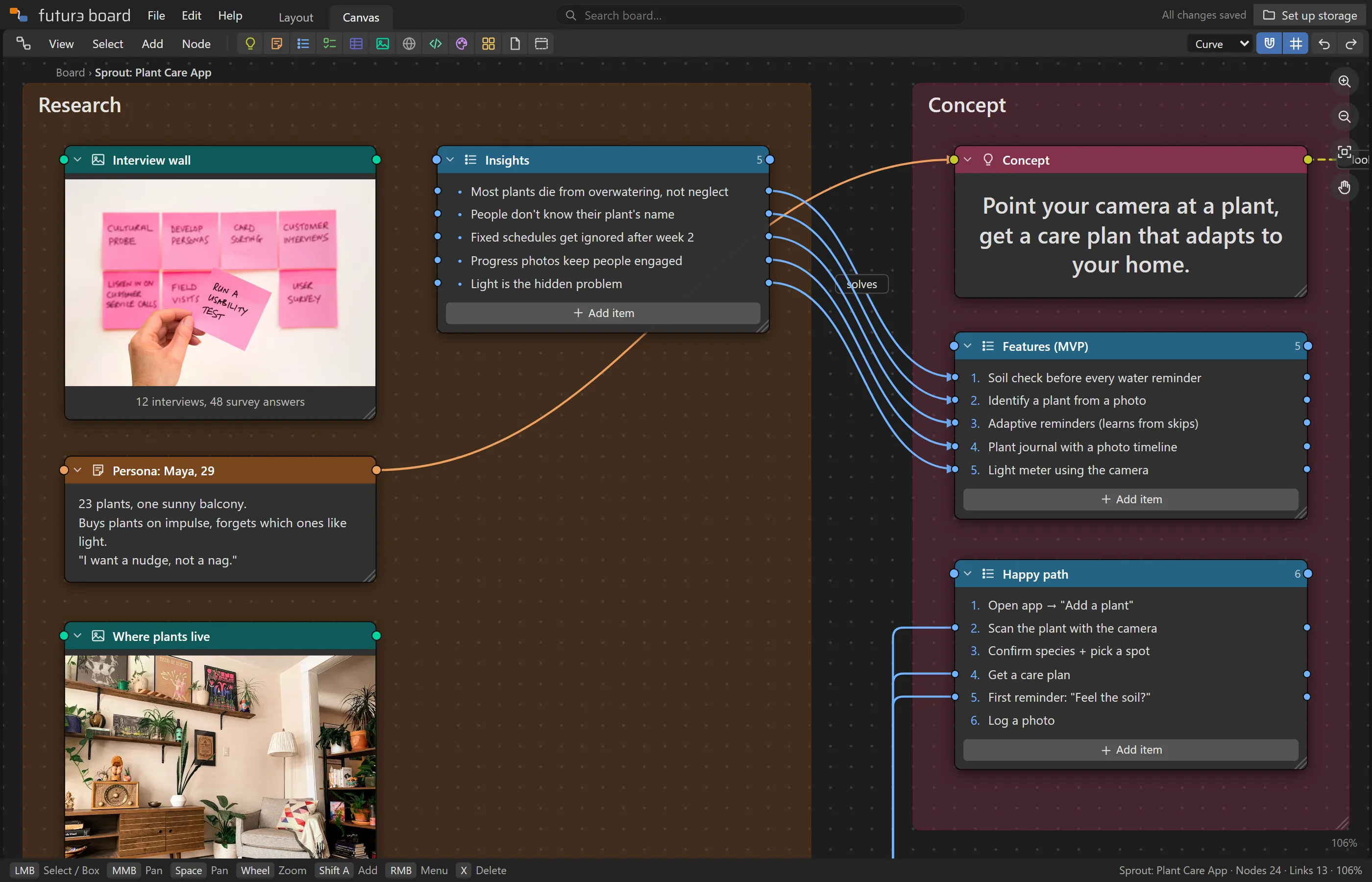
Task: Add an image node from the toolbar
Action: [383, 44]
